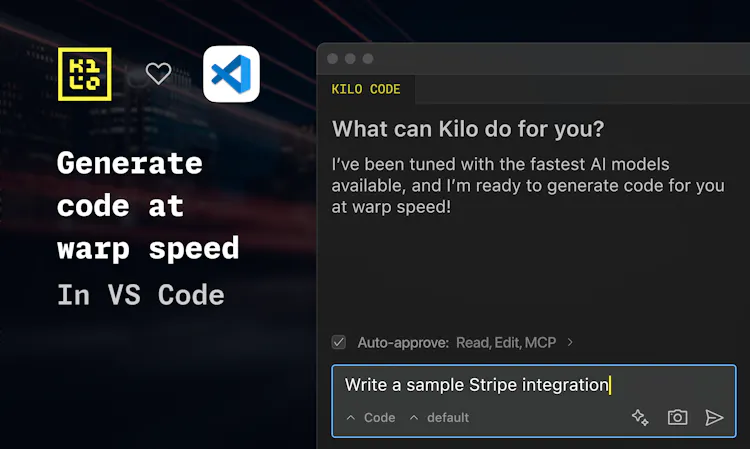Screen dimensions: 750x449
Task: Maximize the window using the third title bar dot
Action: pyautogui.click(x=368, y=59)
